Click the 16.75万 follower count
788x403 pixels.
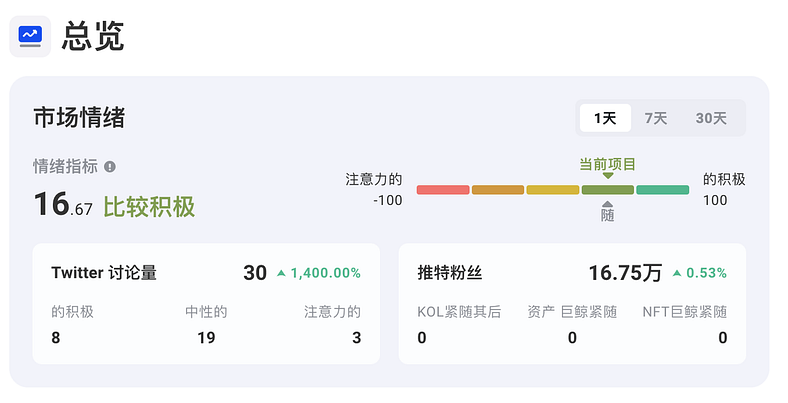625,273
